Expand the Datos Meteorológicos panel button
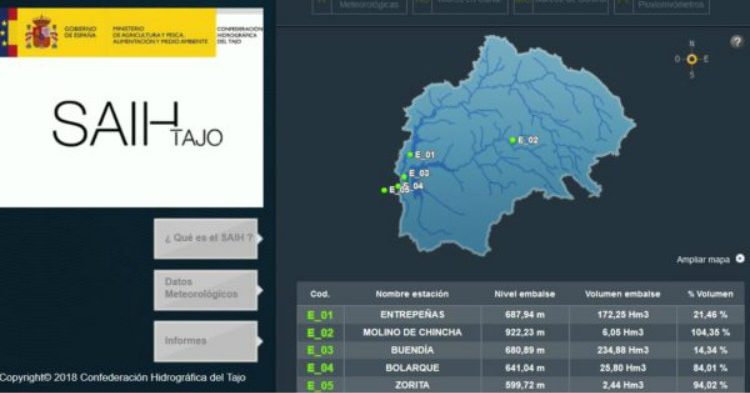The image size is (750, 393). (x=206, y=289)
